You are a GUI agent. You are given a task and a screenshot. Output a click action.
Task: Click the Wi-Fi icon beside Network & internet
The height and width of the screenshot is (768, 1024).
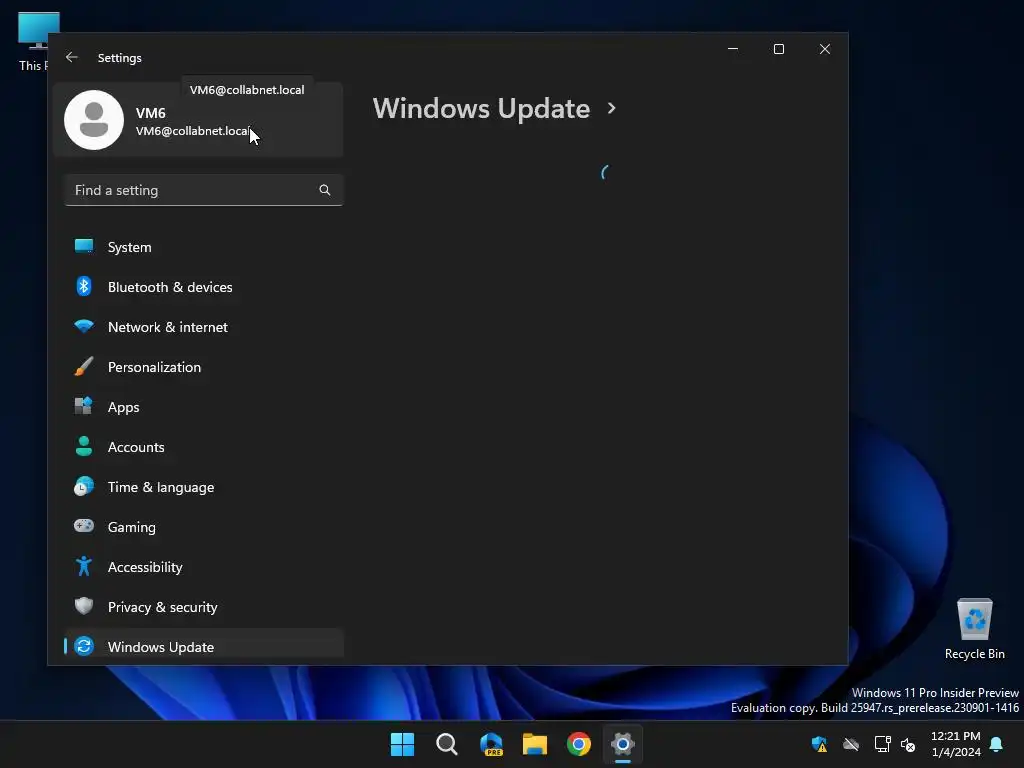[x=84, y=326]
